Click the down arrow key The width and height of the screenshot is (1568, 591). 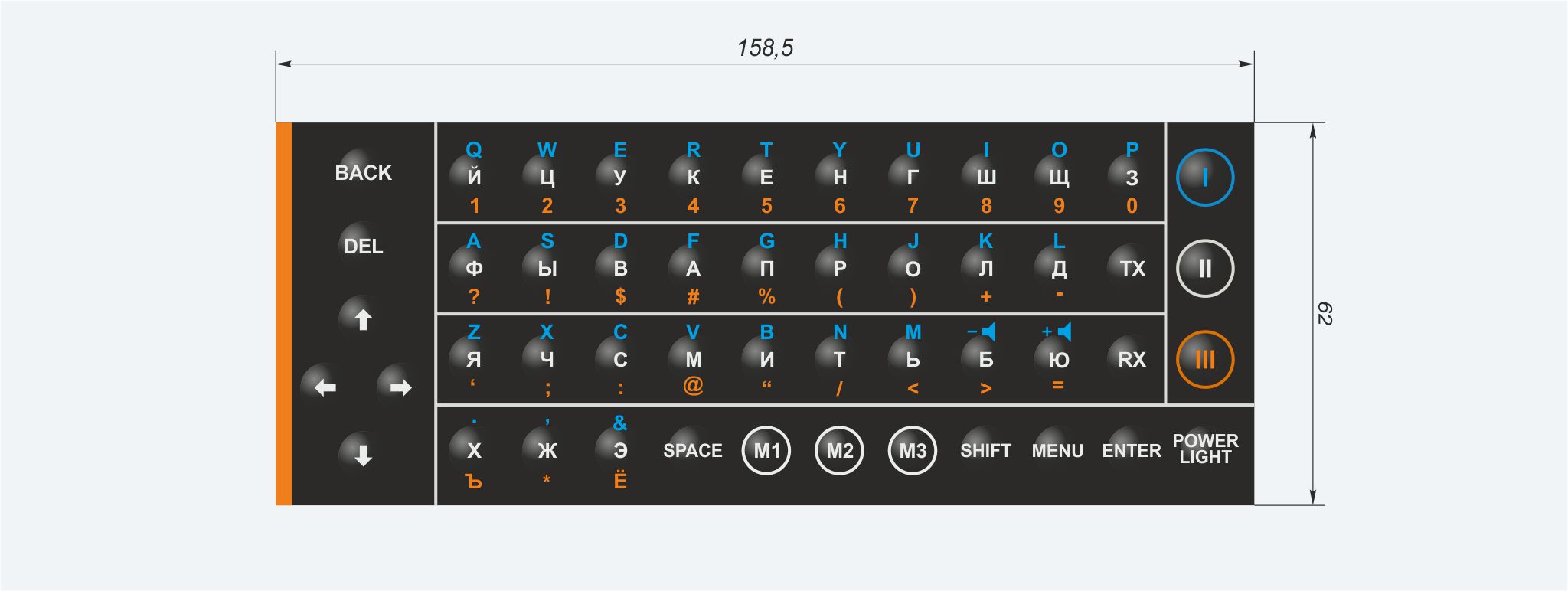[363, 455]
